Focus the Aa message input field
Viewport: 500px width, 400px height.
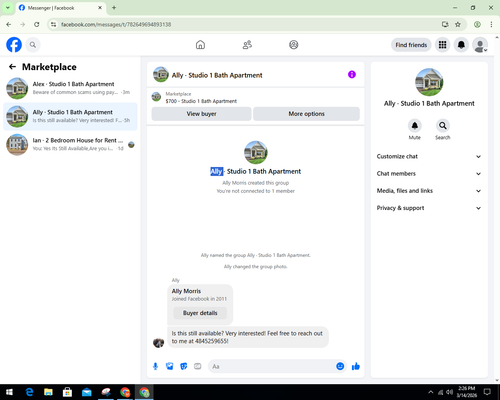272,366
